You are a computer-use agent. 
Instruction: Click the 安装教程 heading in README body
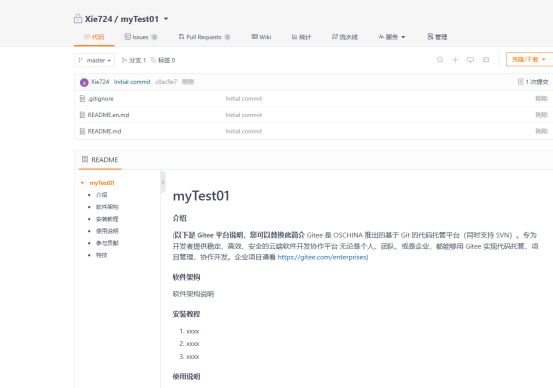[186, 314]
